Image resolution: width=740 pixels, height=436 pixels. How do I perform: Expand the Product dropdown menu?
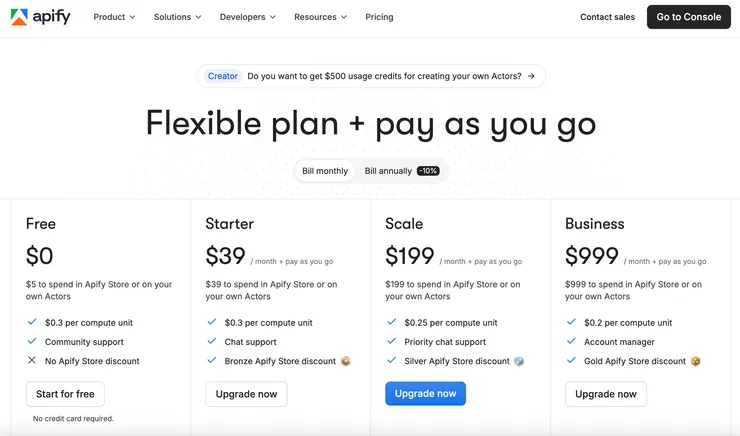[x=114, y=17]
